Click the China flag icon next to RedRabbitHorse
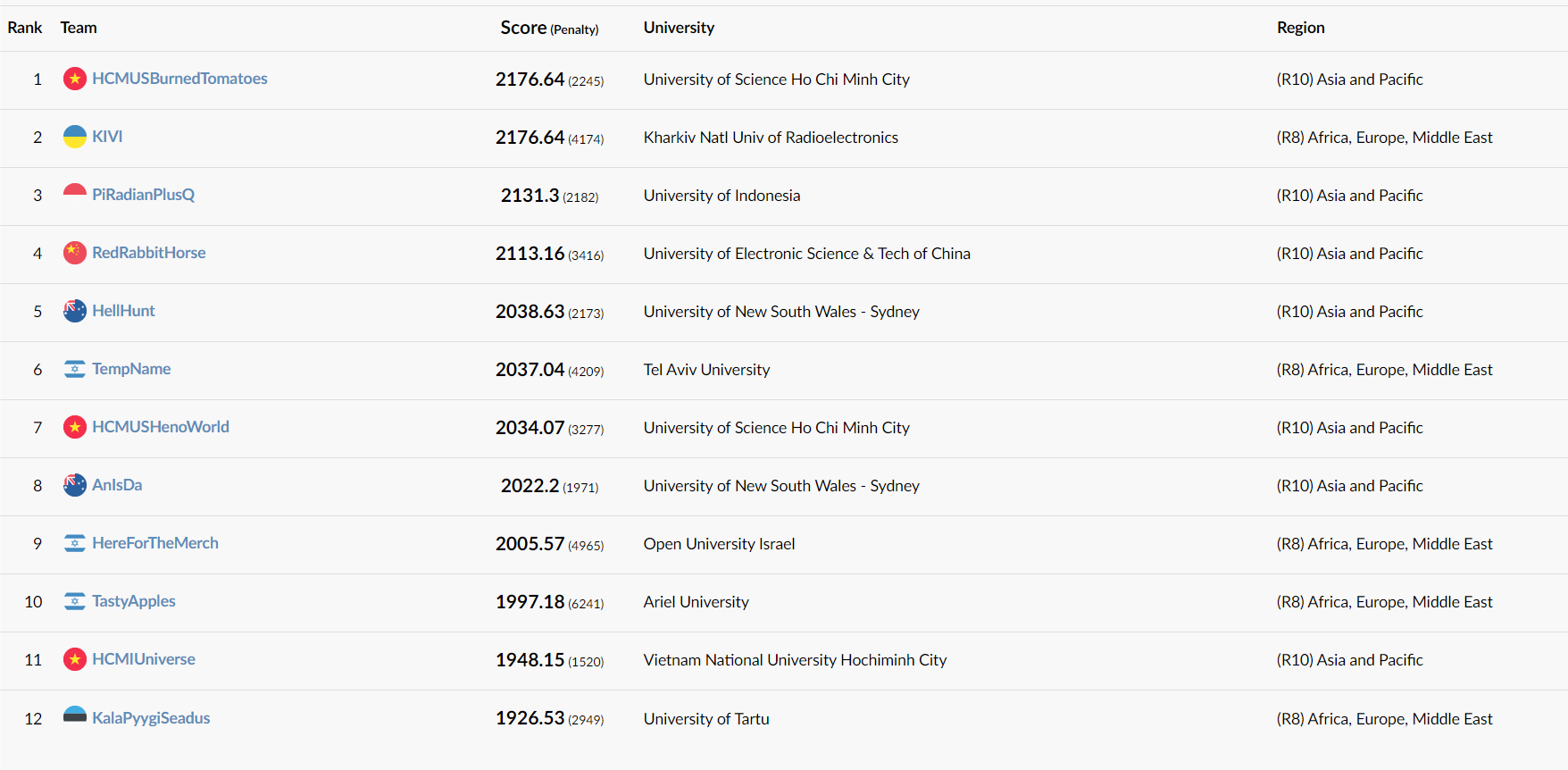1568x770 pixels. click(x=75, y=253)
